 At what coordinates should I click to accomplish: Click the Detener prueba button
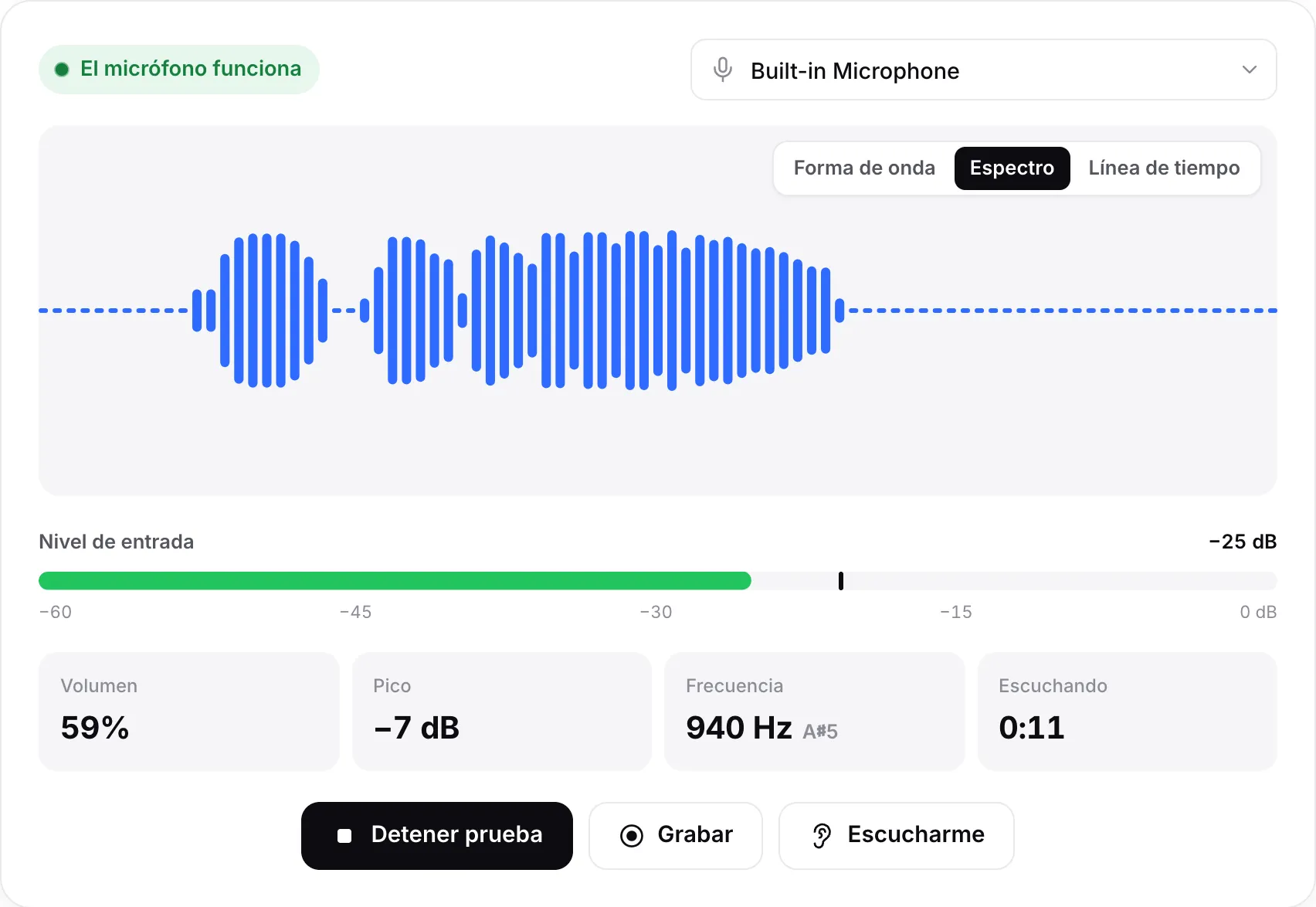[437, 835]
